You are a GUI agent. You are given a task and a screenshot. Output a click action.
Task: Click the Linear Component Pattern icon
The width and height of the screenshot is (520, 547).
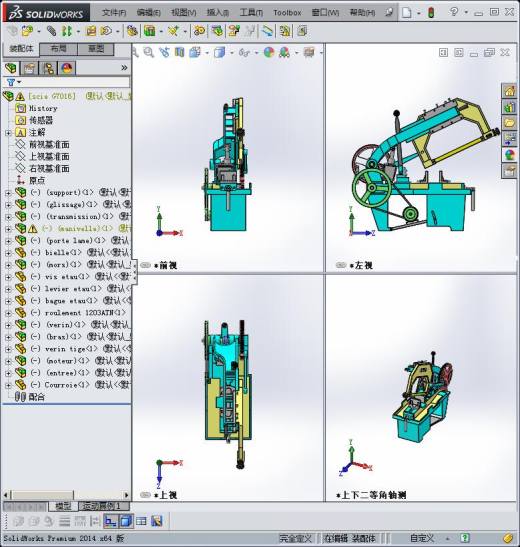click(x=66, y=31)
